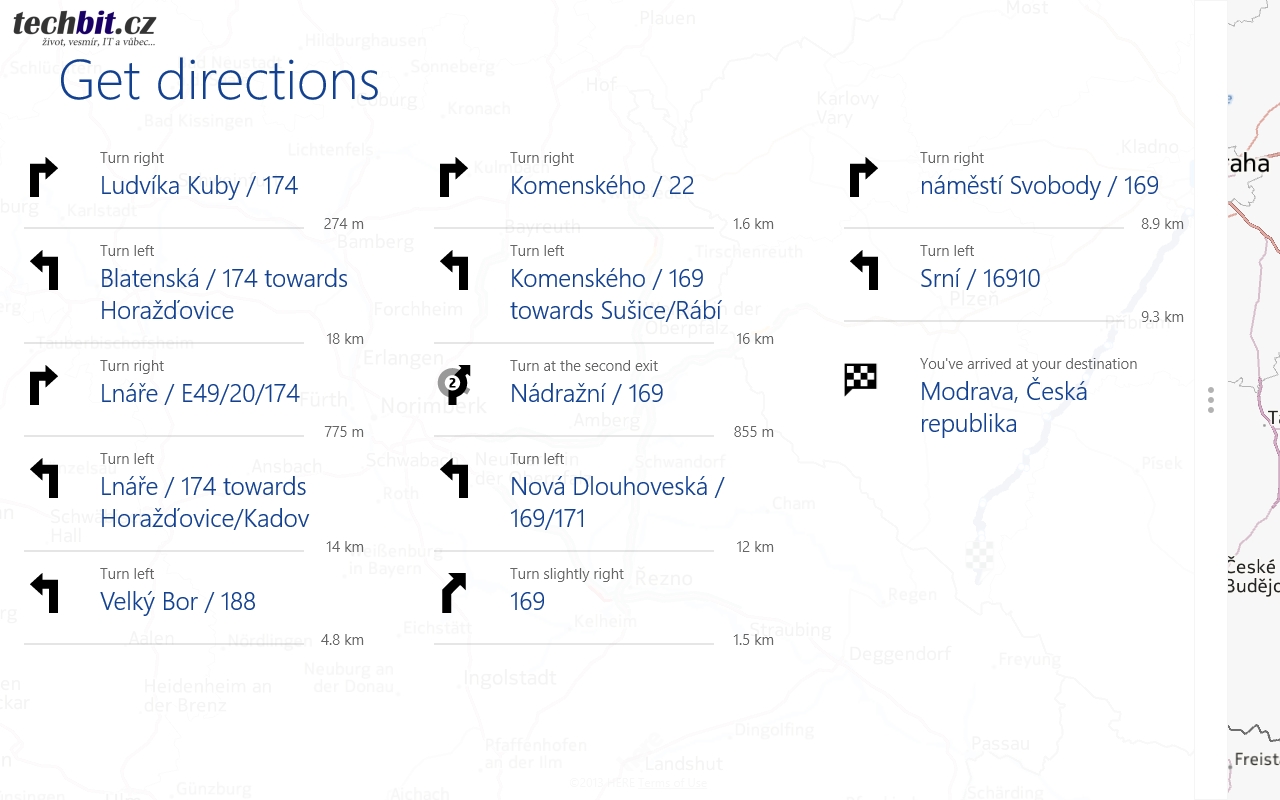Select Lnáře / E49/20/174 step
The height and width of the screenshot is (800, 1280).
(199, 394)
